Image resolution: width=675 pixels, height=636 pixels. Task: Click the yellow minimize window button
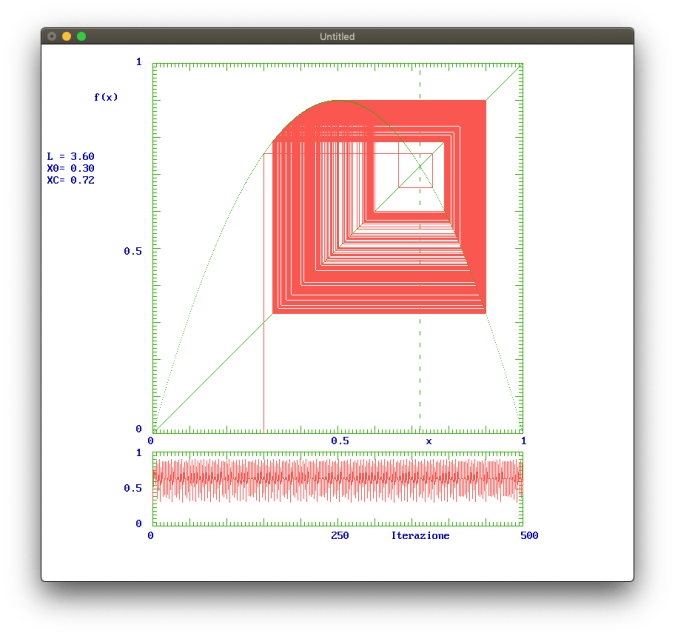click(67, 36)
